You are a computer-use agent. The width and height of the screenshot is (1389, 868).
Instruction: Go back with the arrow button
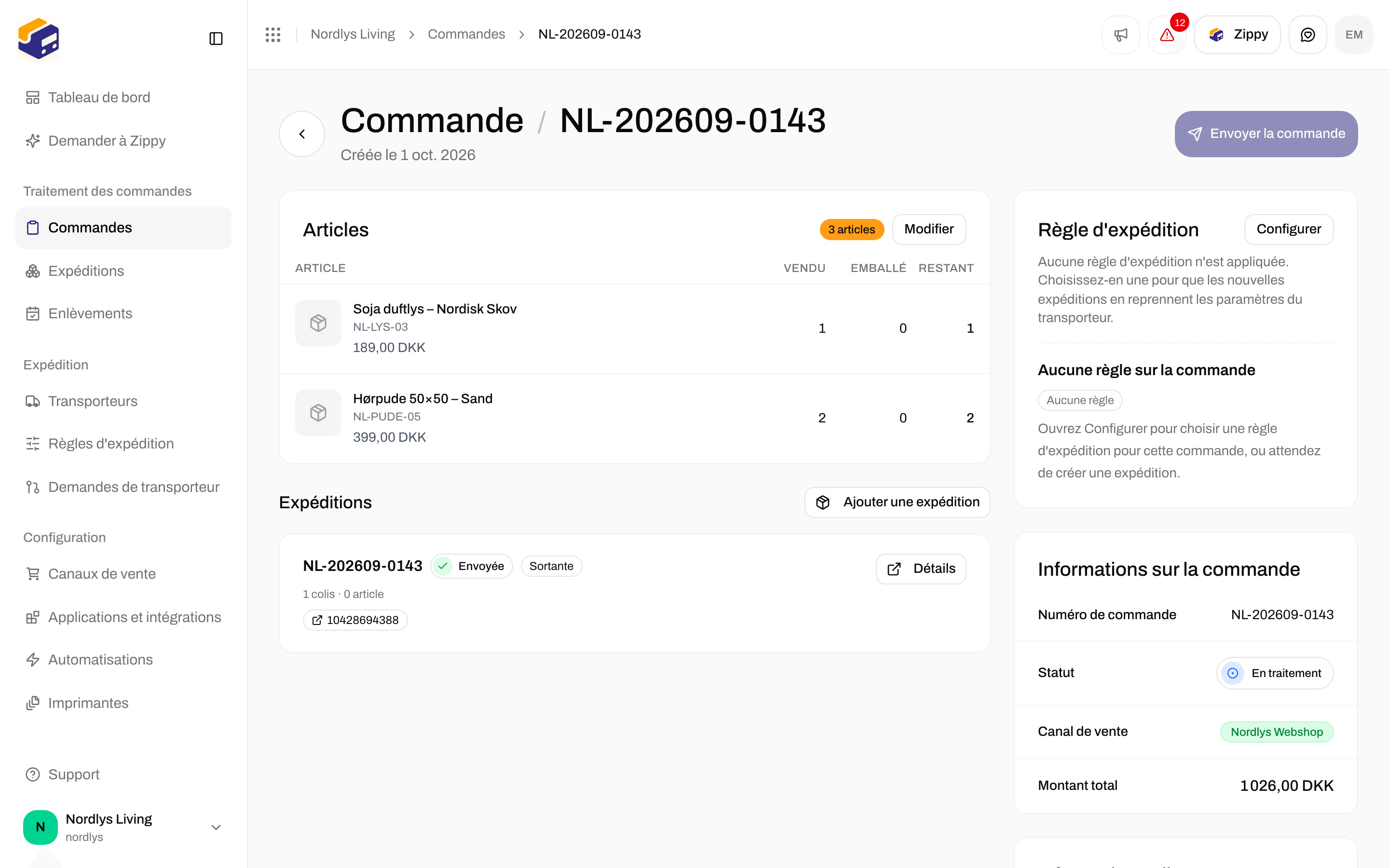point(302,134)
